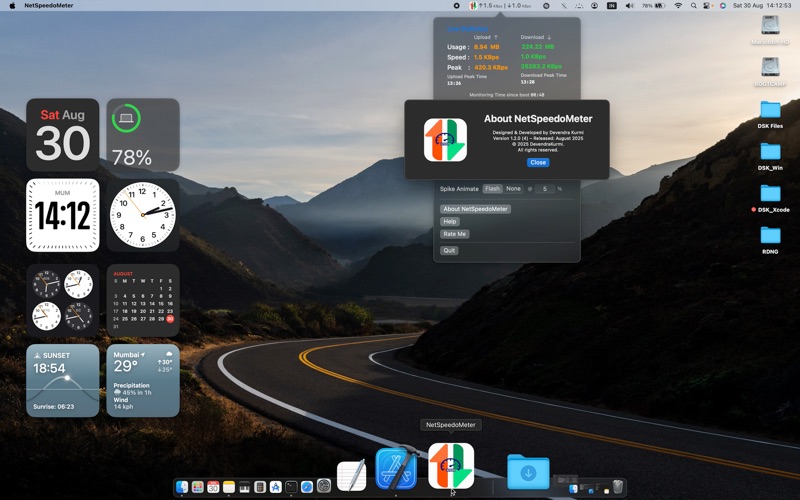
Task: Click the screen recording status icon
Action: click(x=456, y=6)
